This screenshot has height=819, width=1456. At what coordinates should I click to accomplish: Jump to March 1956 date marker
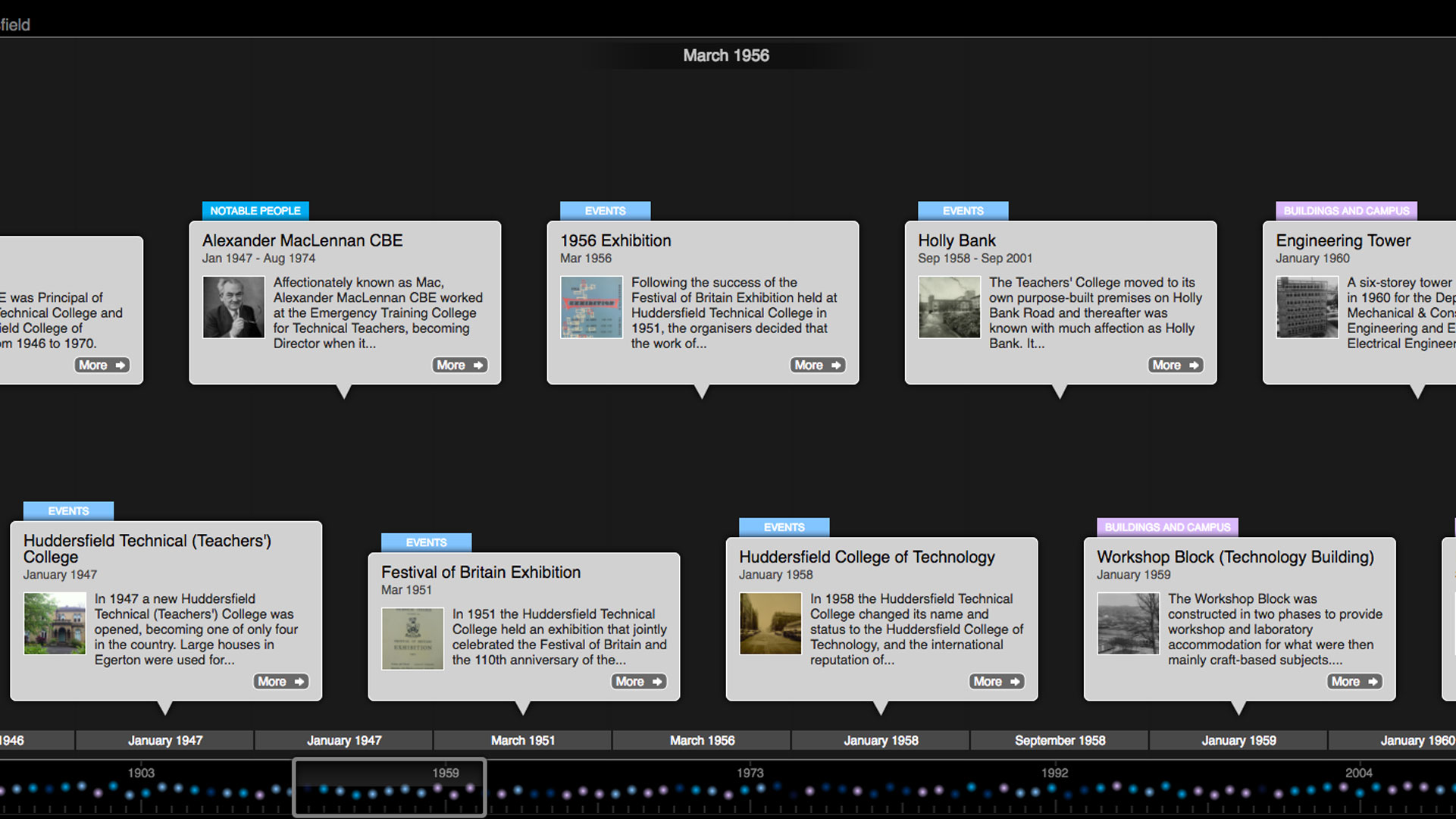coord(702,740)
